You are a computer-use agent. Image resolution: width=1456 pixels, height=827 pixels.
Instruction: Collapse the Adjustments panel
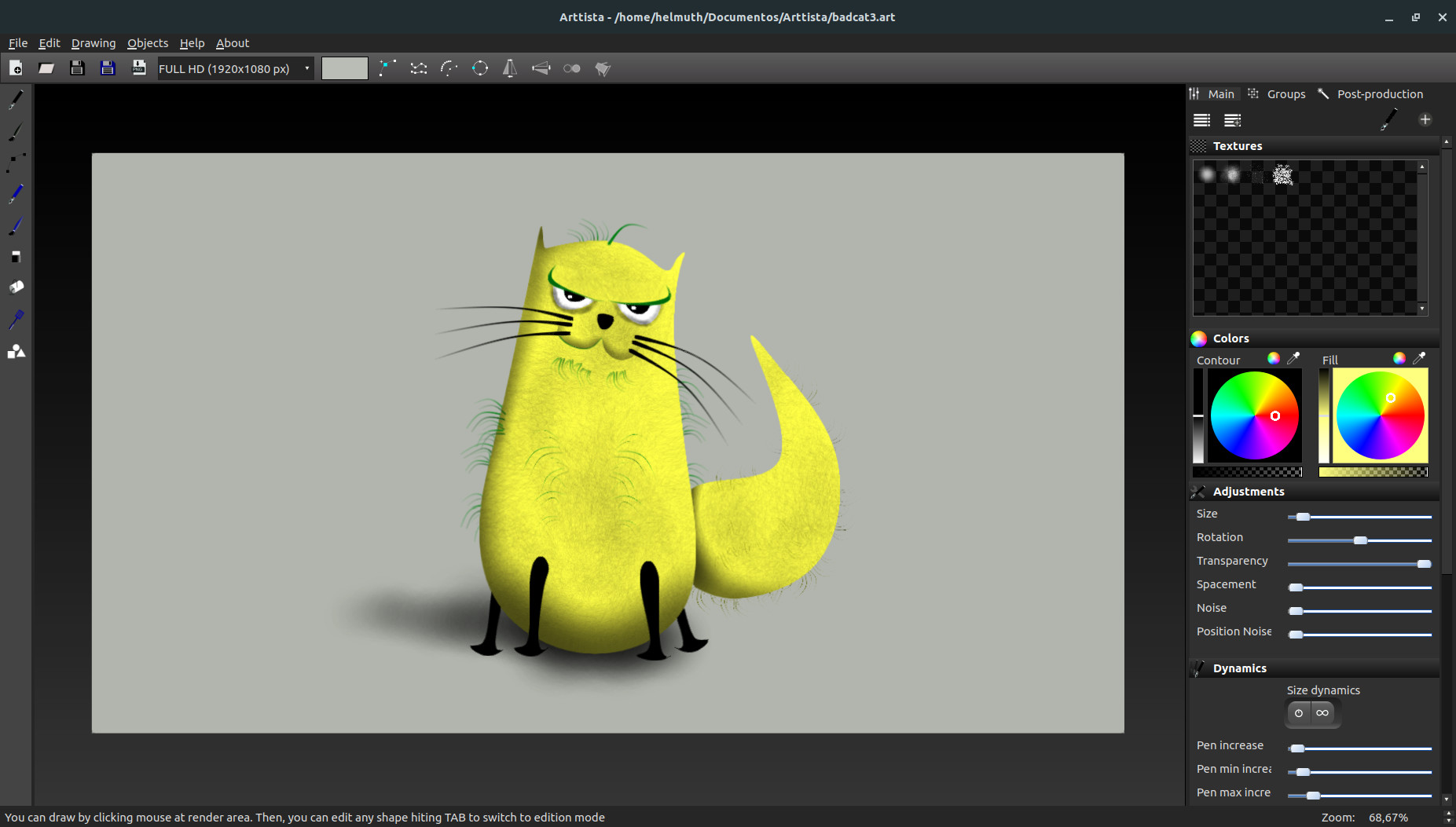(1249, 491)
